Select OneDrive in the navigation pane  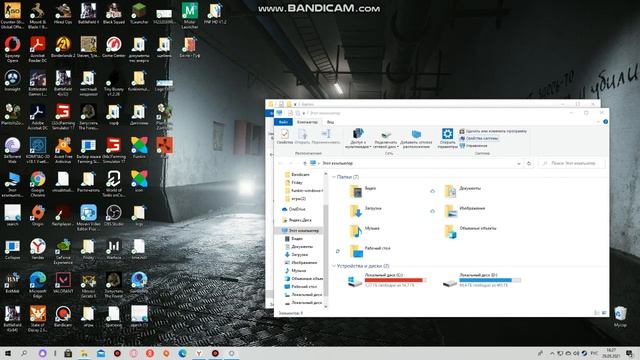tap(294, 209)
